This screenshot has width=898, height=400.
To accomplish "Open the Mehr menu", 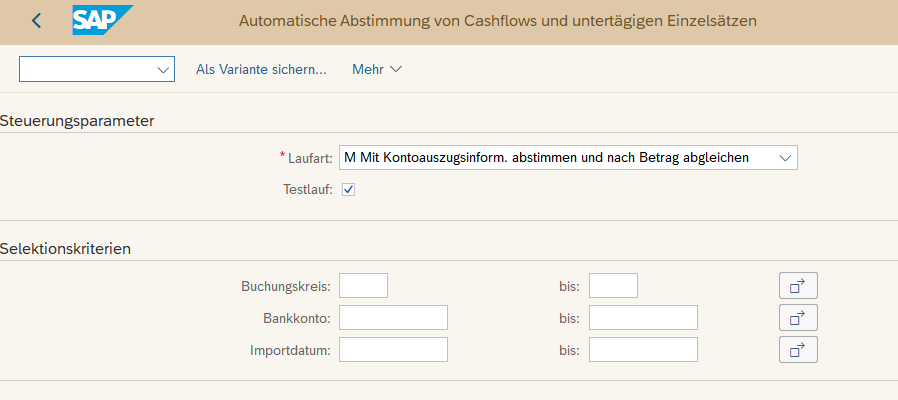I will pos(376,70).
